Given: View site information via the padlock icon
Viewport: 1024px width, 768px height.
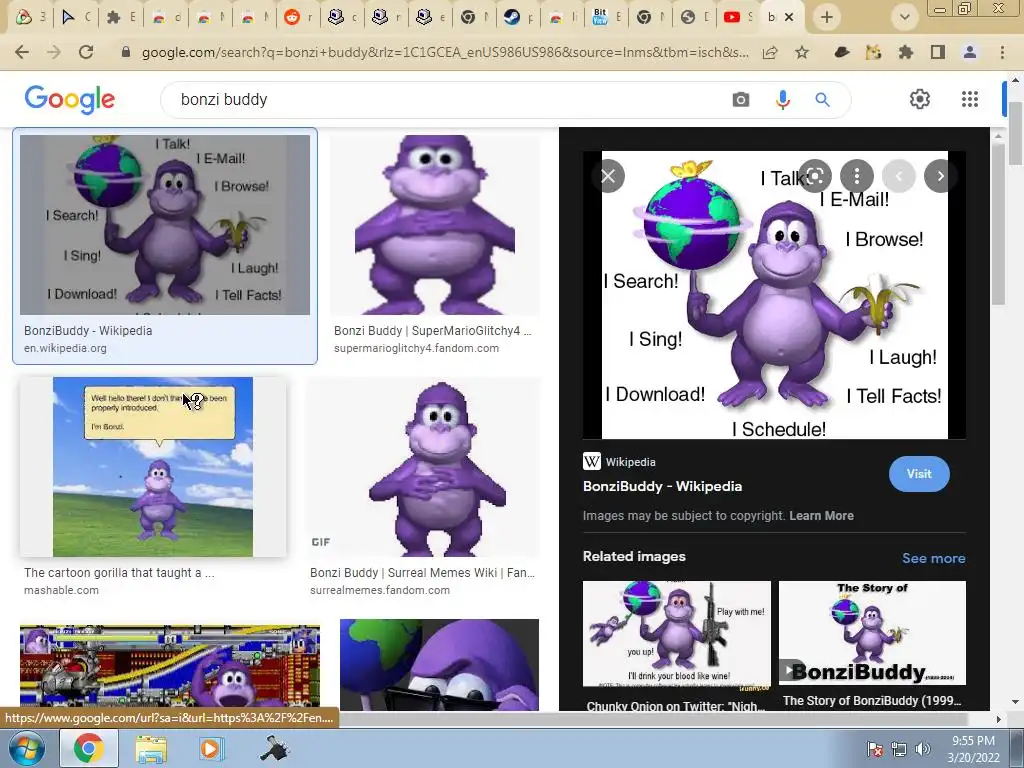Looking at the screenshot, I should (x=126, y=52).
